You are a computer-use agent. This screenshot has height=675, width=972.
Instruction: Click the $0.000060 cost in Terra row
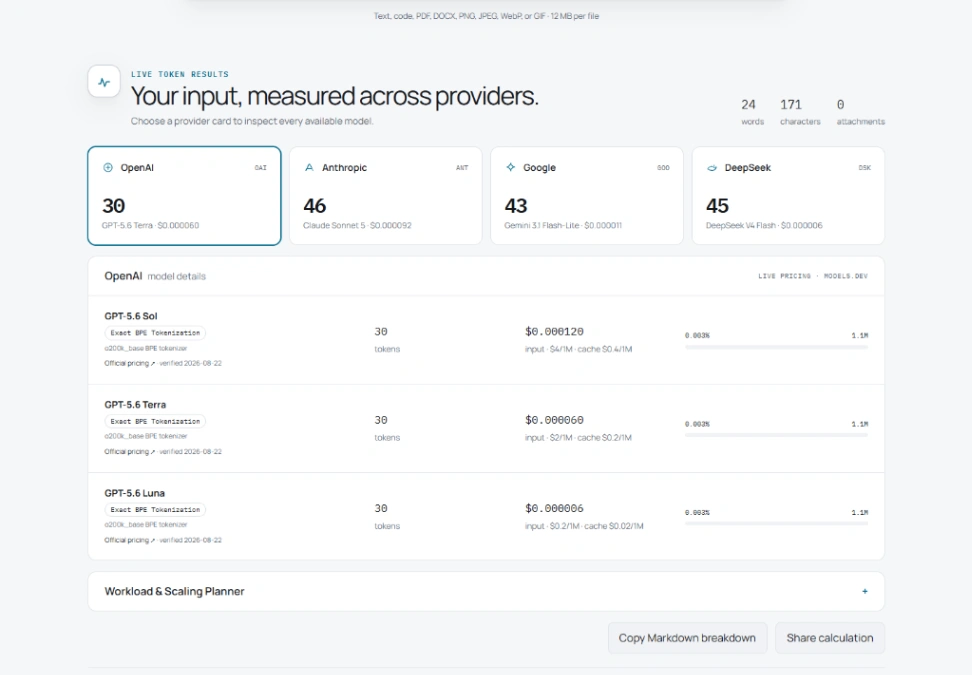click(554, 420)
